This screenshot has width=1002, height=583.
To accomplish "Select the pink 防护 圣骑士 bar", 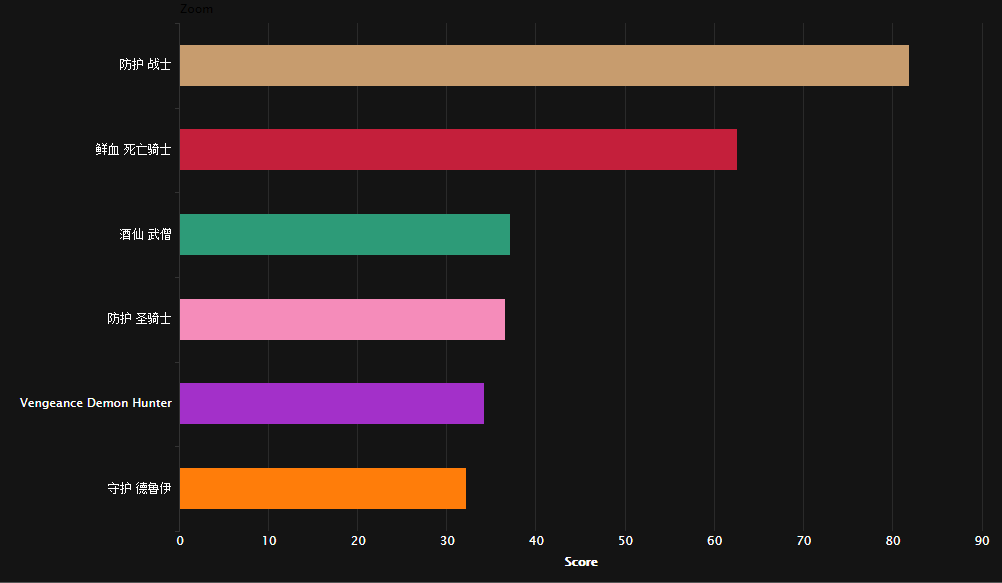I will (x=342, y=319).
